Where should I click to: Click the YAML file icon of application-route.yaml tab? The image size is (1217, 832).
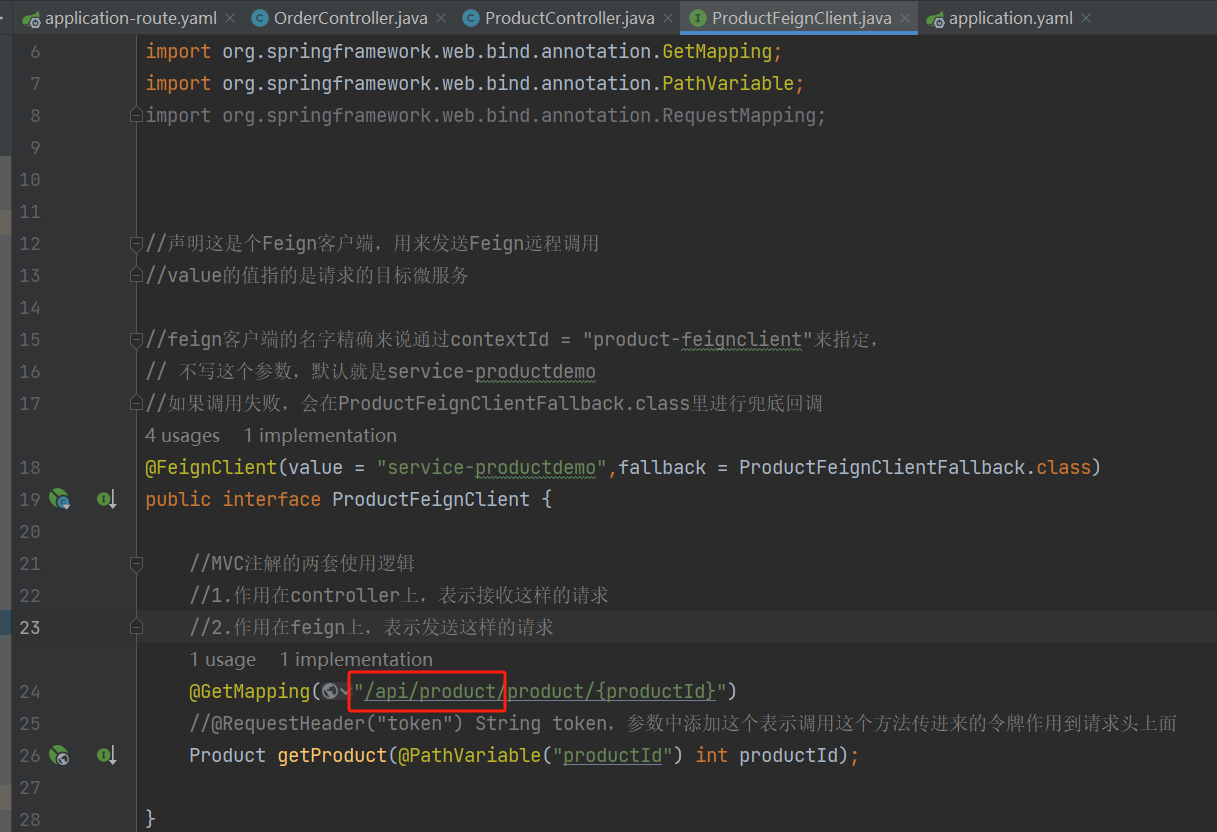32,18
